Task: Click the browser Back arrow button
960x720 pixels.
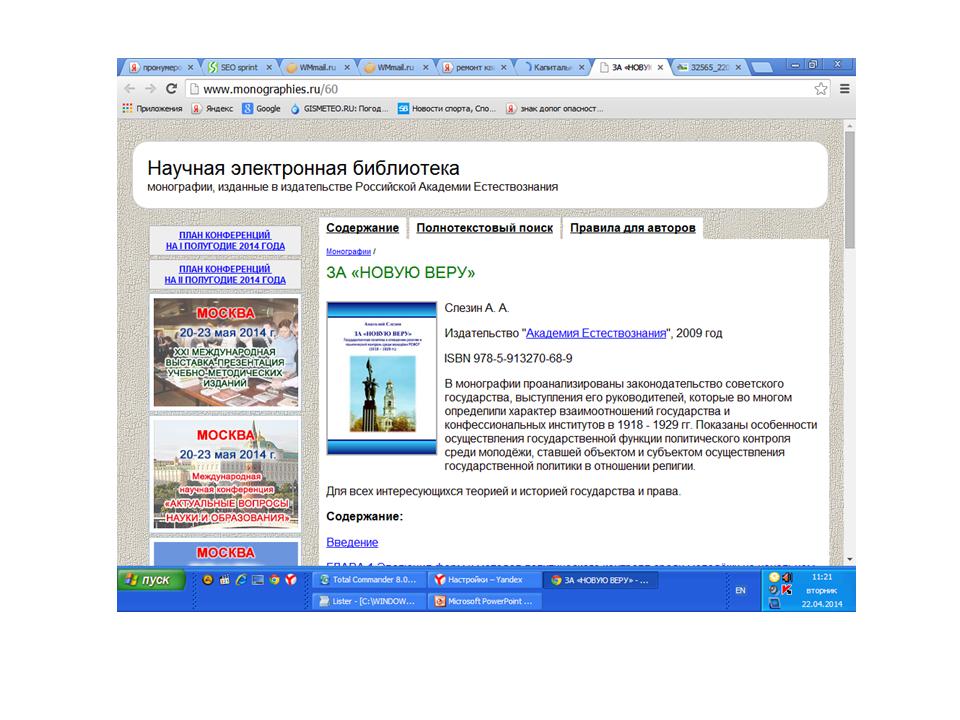Action: click(130, 88)
